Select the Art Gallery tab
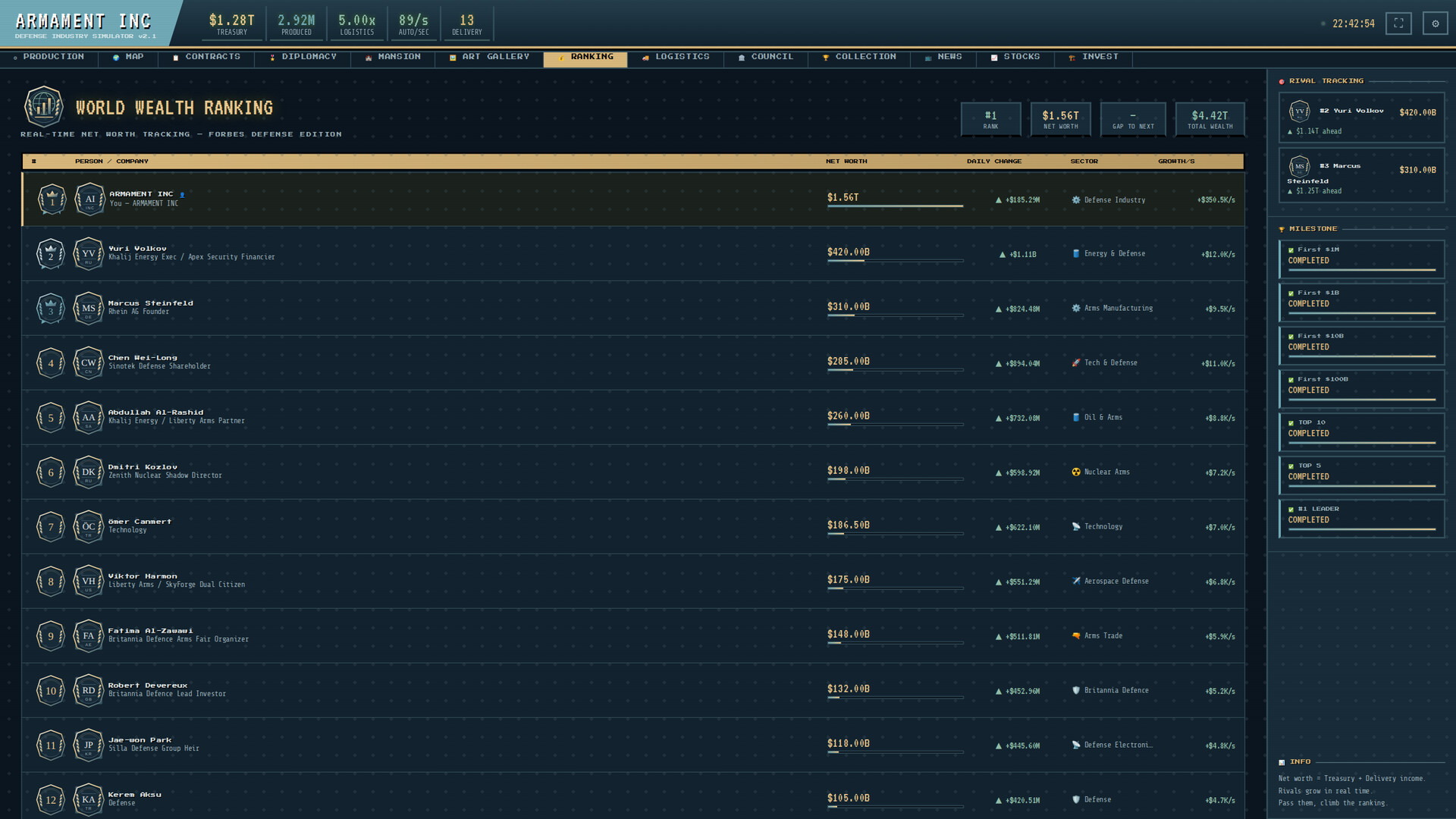This screenshot has width=1456, height=819. 489,57
